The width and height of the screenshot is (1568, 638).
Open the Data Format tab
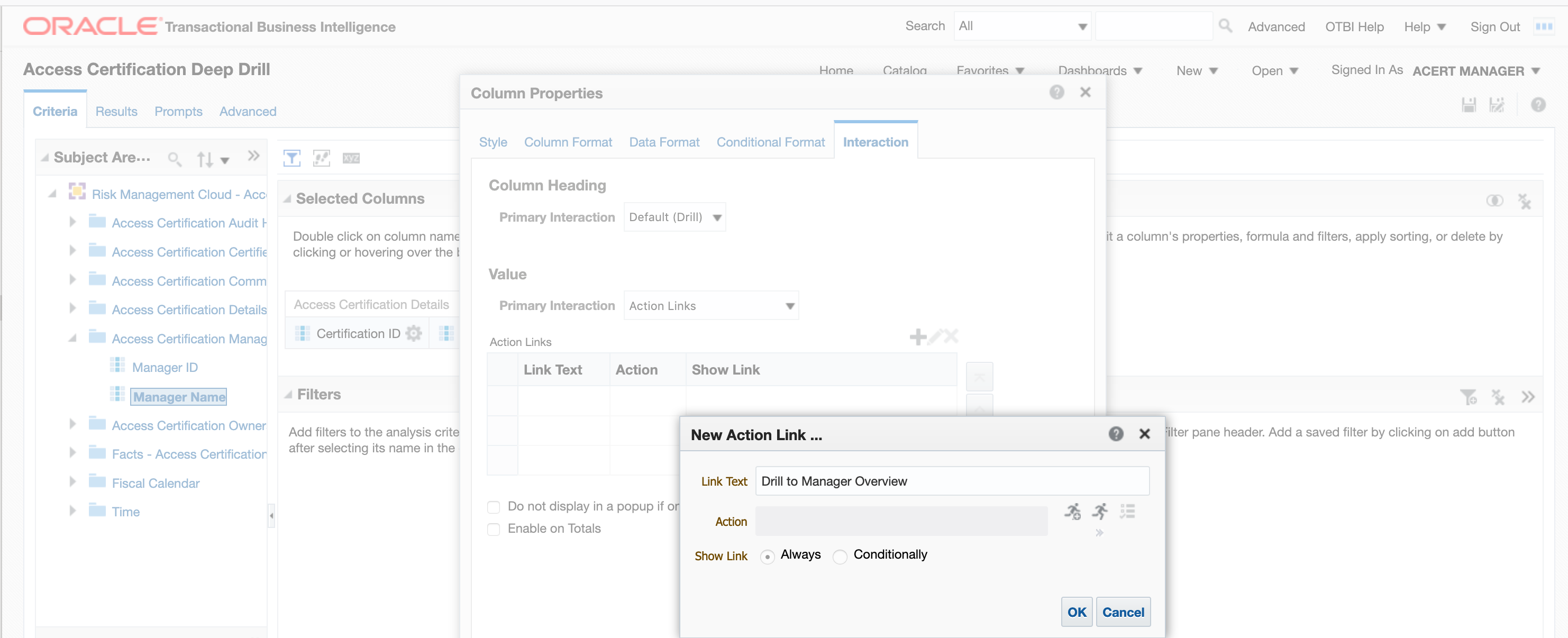coord(664,142)
